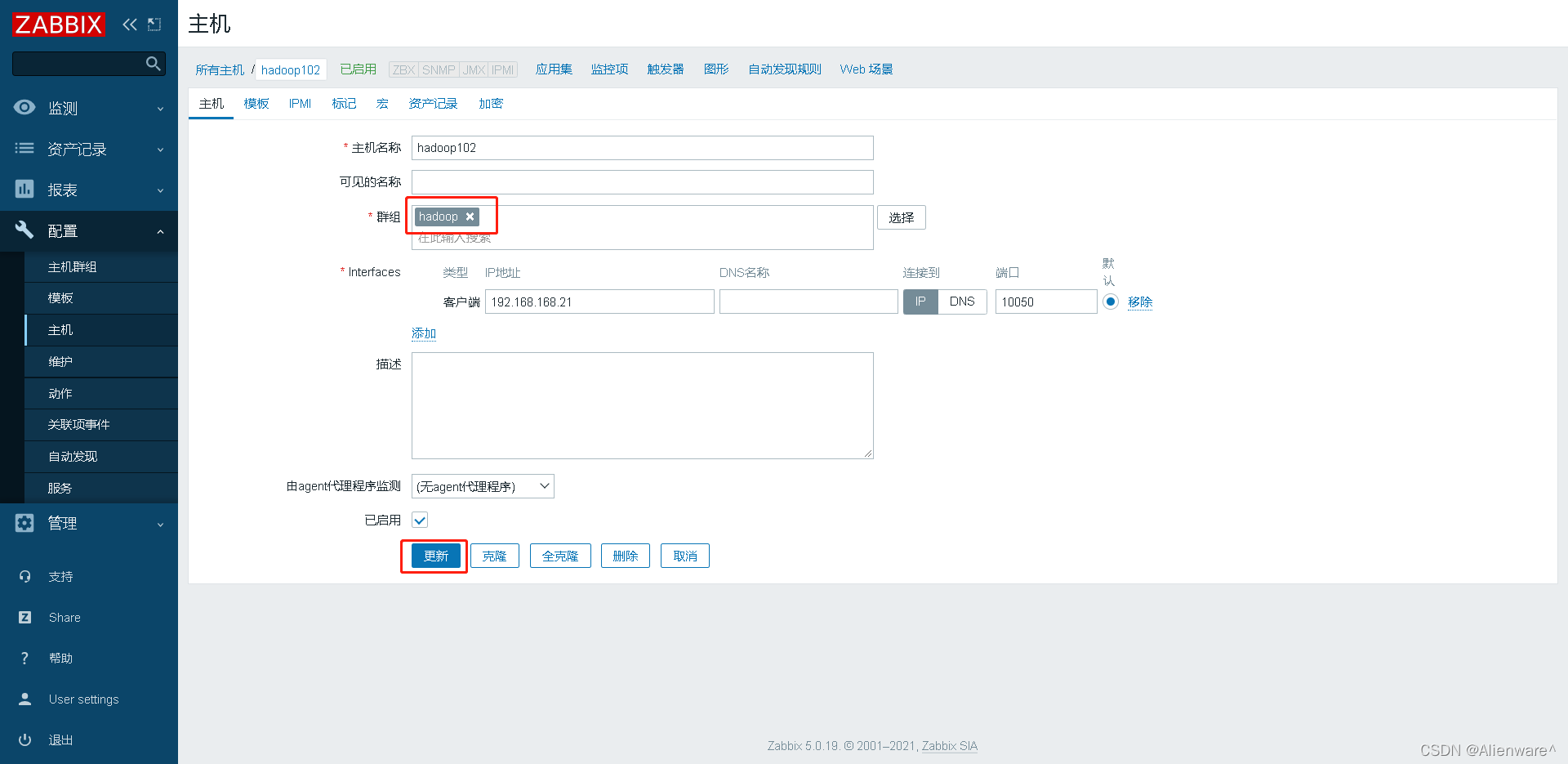Click the 克隆 button

[495, 556]
